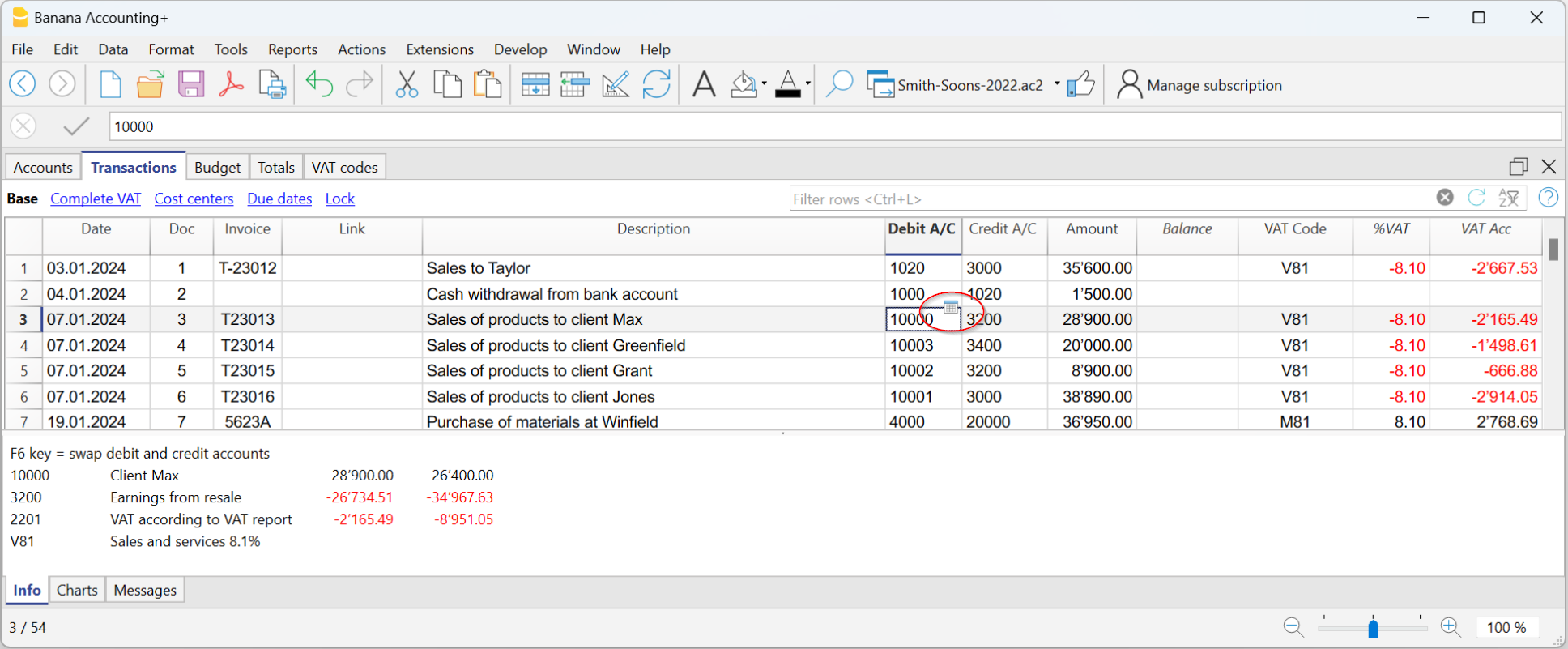Screen dimensions: 1568x649
Task: Click the formula bar showing 10000
Action: click(834, 126)
